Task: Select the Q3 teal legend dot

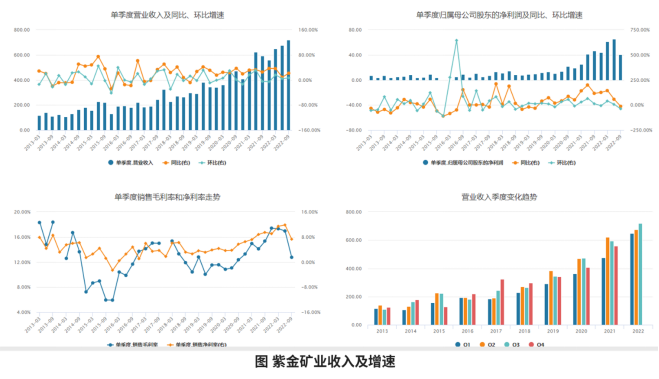Action: 507,345
